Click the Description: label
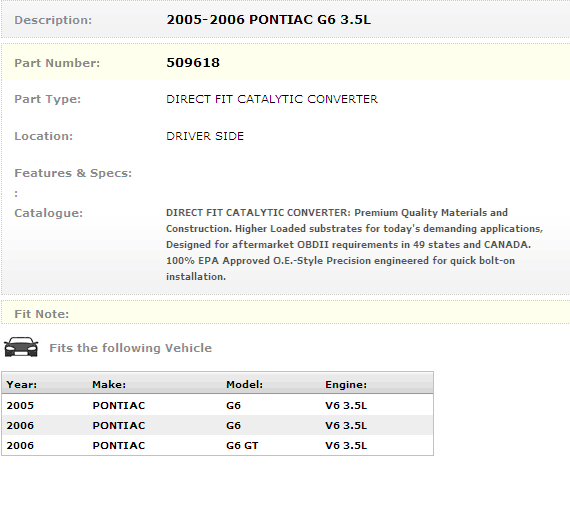Screen dimensions: 570x531 [53, 20]
